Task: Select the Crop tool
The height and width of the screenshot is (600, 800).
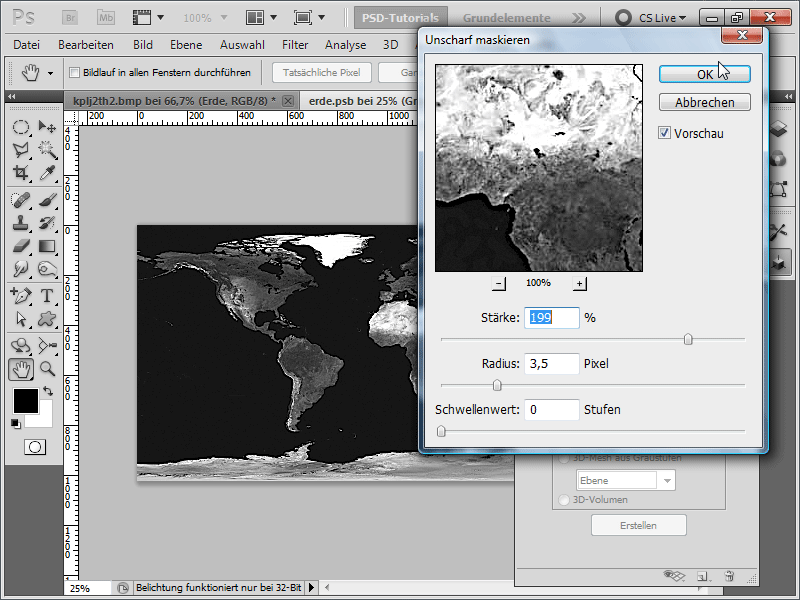Action: (20, 173)
